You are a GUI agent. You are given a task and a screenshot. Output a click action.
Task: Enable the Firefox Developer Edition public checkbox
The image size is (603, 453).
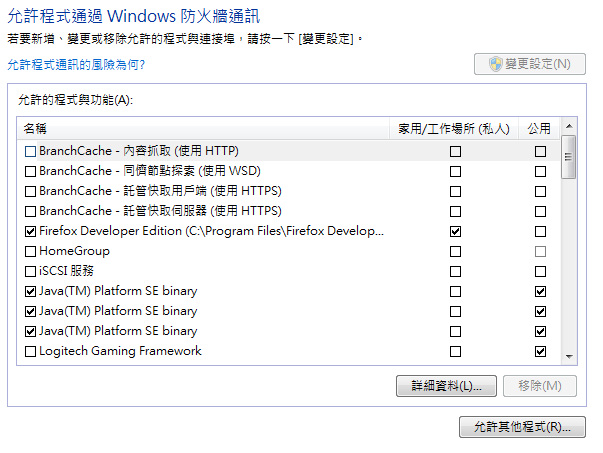click(x=540, y=231)
